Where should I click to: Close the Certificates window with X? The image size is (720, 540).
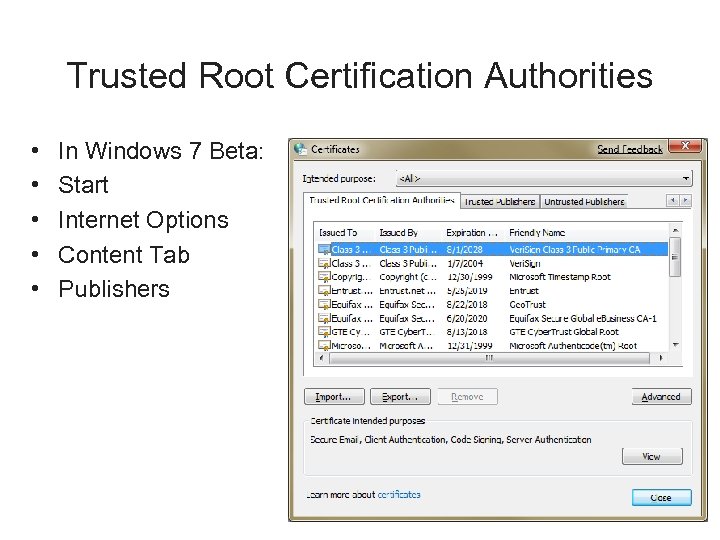[x=685, y=146]
